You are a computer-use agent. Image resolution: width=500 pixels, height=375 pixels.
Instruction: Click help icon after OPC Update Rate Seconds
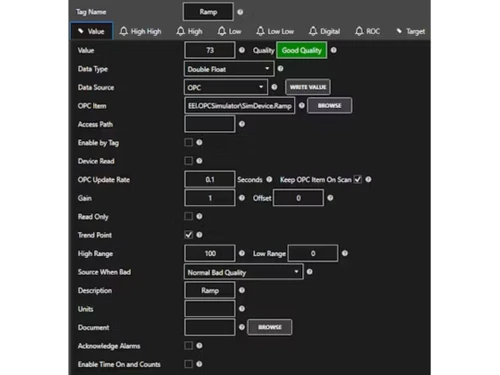pyautogui.click(x=269, y=179)
